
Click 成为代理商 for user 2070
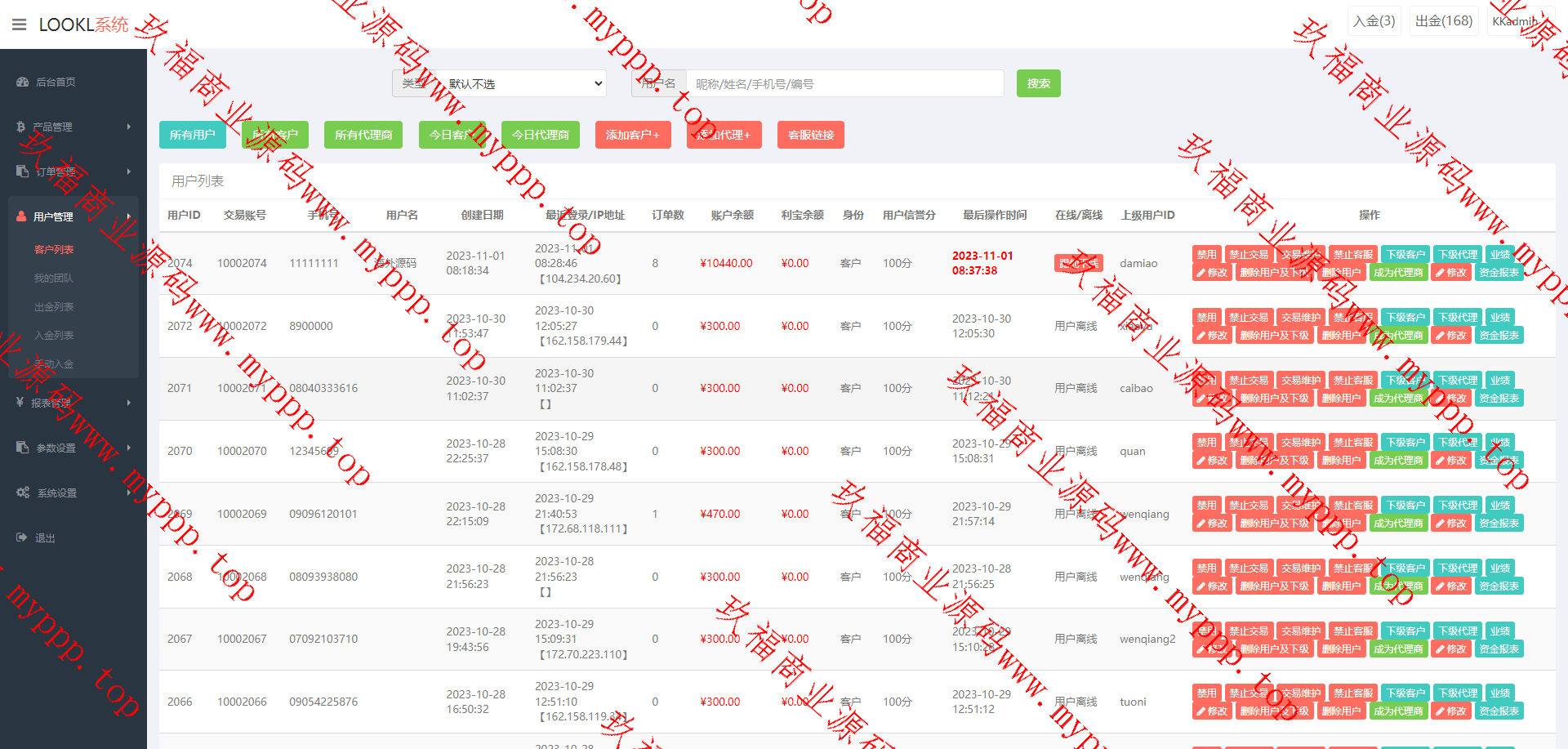coord(1399,461)
